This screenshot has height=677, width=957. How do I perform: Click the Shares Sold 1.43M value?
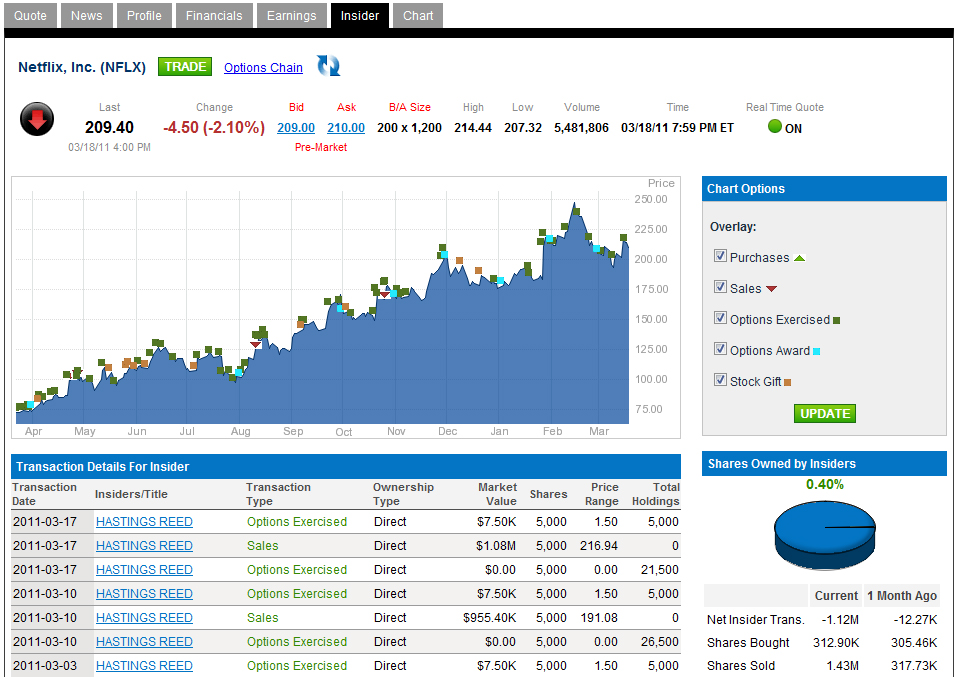coord(842,666)
